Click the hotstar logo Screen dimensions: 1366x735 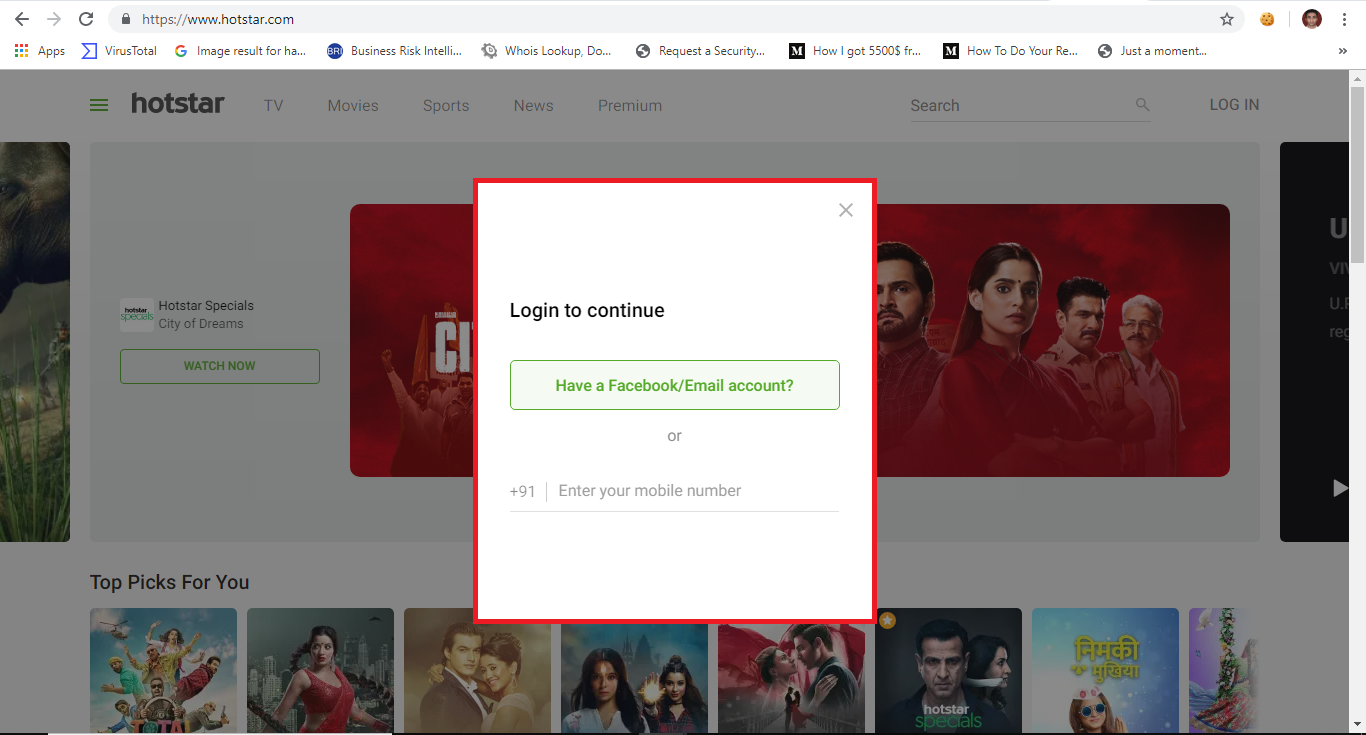(178, 103)
